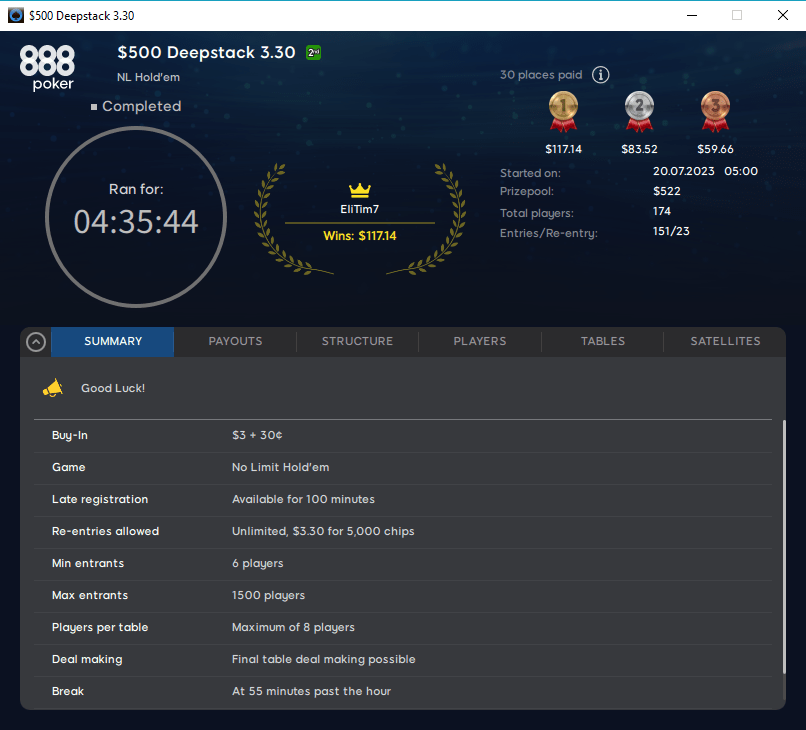Screen dimensions: 806x730
Task: Open the Tables tab
Action: tap(603, 341)
